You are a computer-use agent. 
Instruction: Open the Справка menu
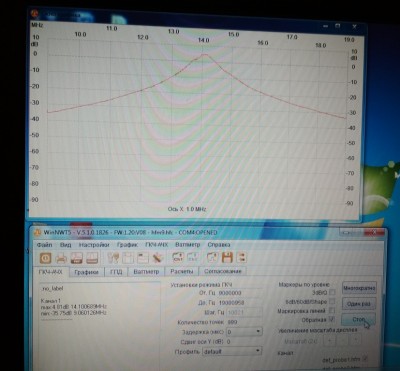pos(219,245)
